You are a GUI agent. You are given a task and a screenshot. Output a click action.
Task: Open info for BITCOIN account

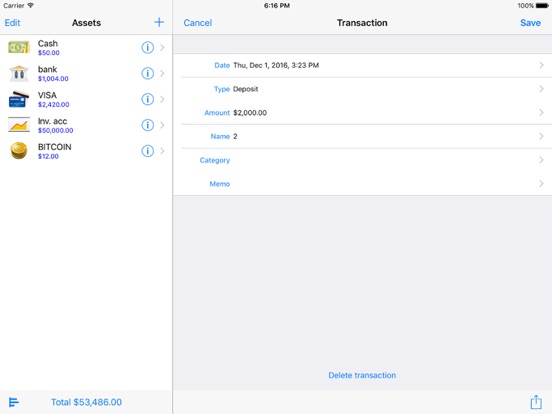(x=148, y=151)
